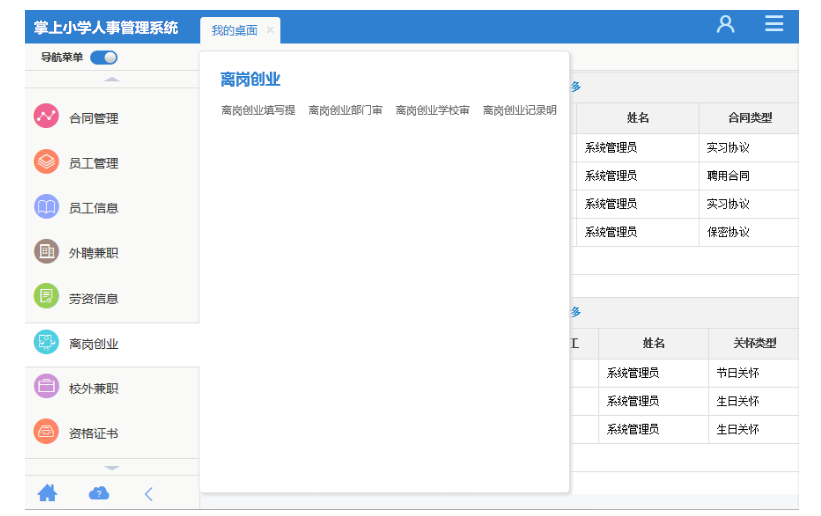Click the 离岗创业 teal icon

[46, 343]
